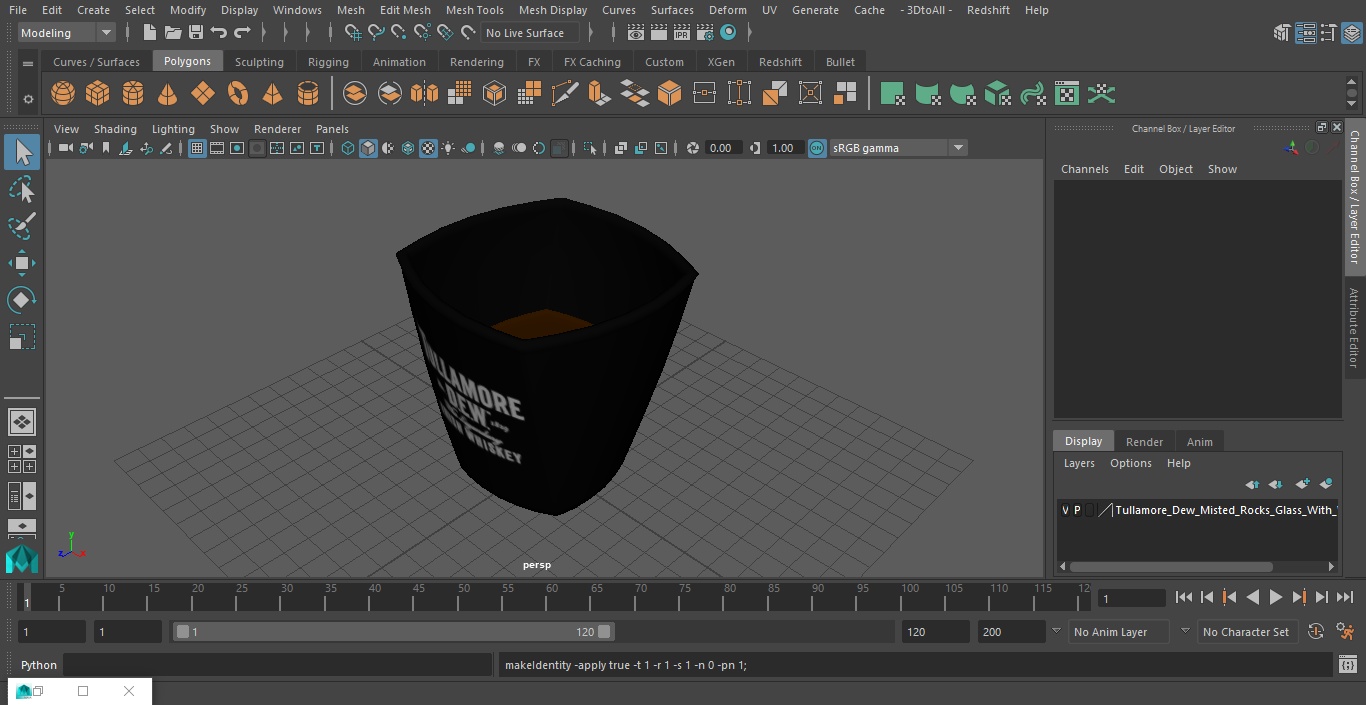This screenshot has width=1366, height=705.
Task: Open the Edit Mesh menu
Action: pyautogui.click(x=405, y=10)
